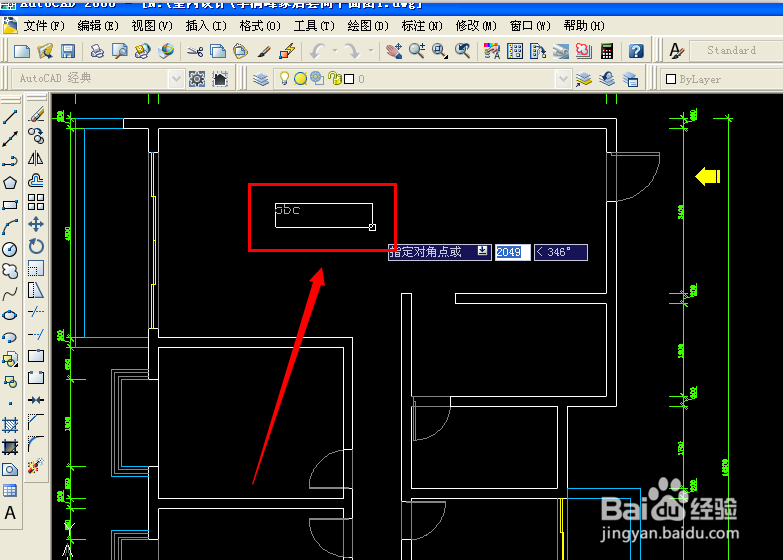Toggle layer 0 lock padlock icon
This screenshot has height=560, width=783.
[335, 79]
